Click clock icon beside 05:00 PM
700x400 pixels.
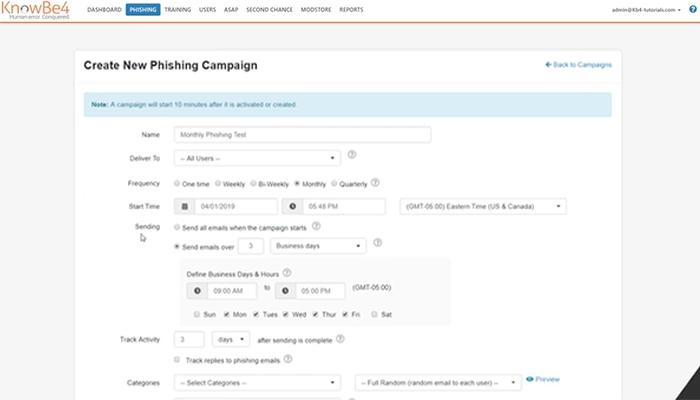(x=285, y=291)
